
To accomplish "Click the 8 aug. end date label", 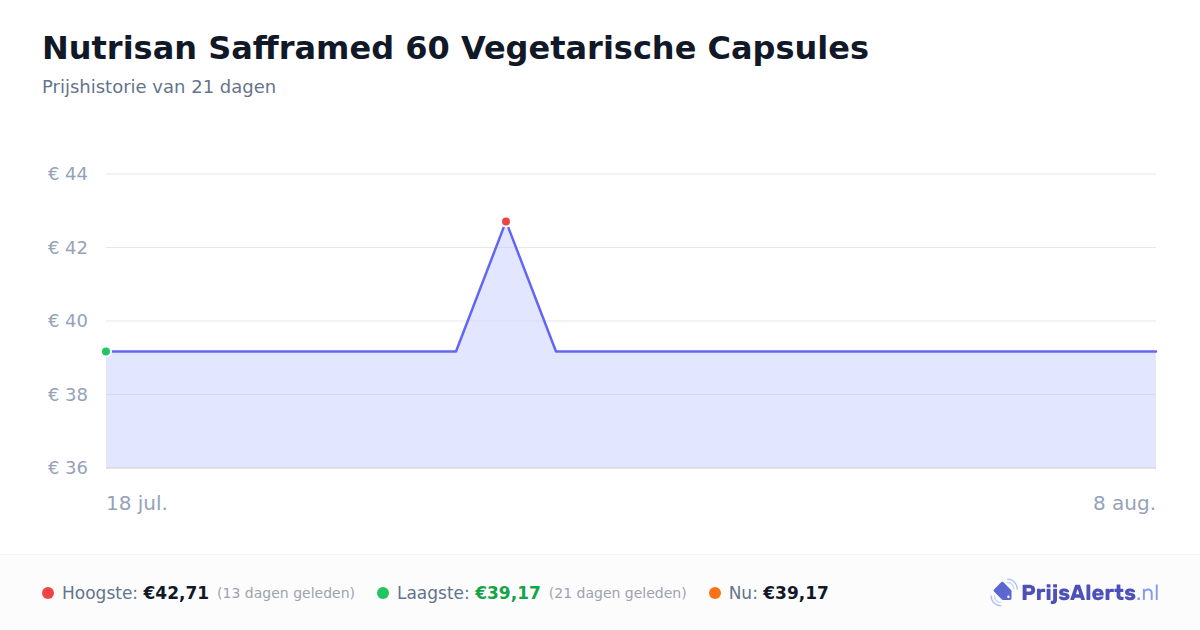I will [1124, 503].
